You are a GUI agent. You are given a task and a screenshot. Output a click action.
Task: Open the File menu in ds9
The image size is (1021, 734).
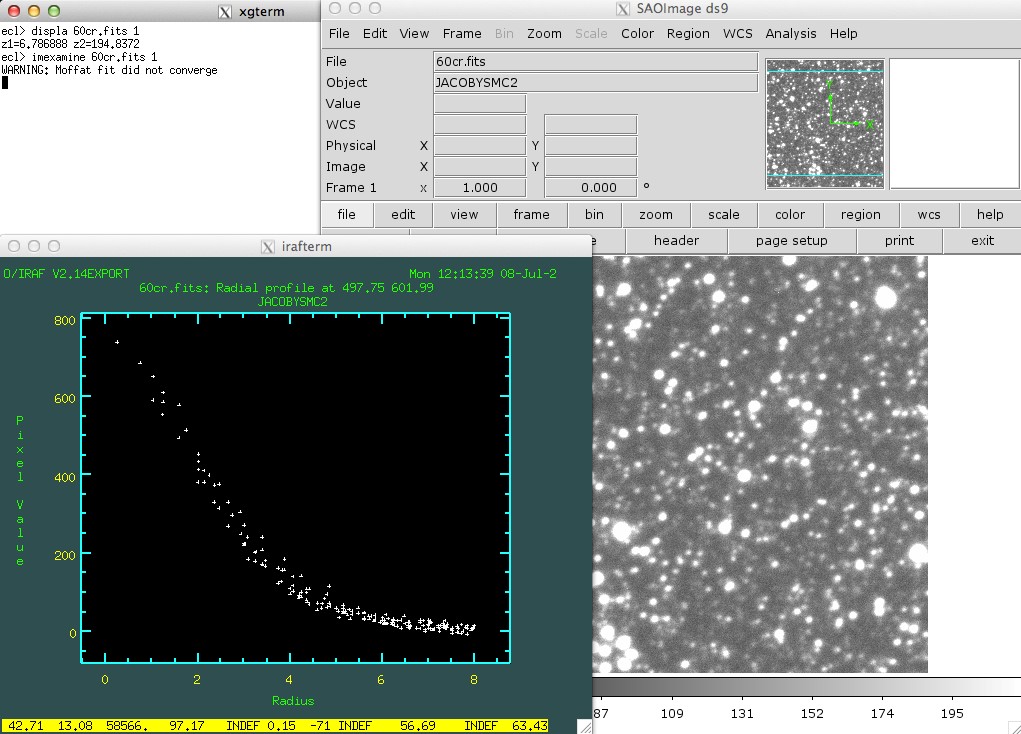339,34
